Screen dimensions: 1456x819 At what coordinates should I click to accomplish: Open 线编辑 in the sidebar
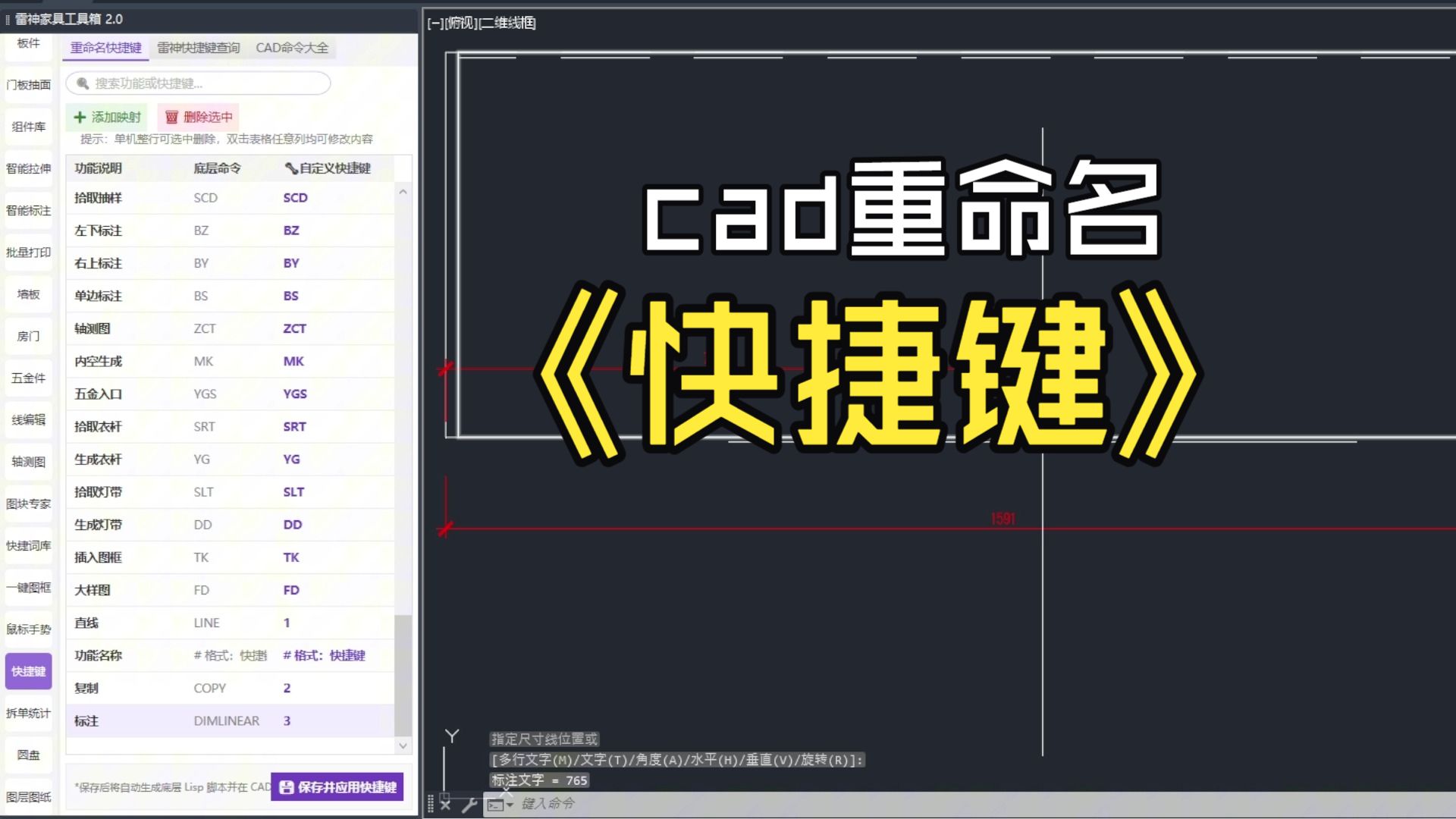click(x=29, y=419)
